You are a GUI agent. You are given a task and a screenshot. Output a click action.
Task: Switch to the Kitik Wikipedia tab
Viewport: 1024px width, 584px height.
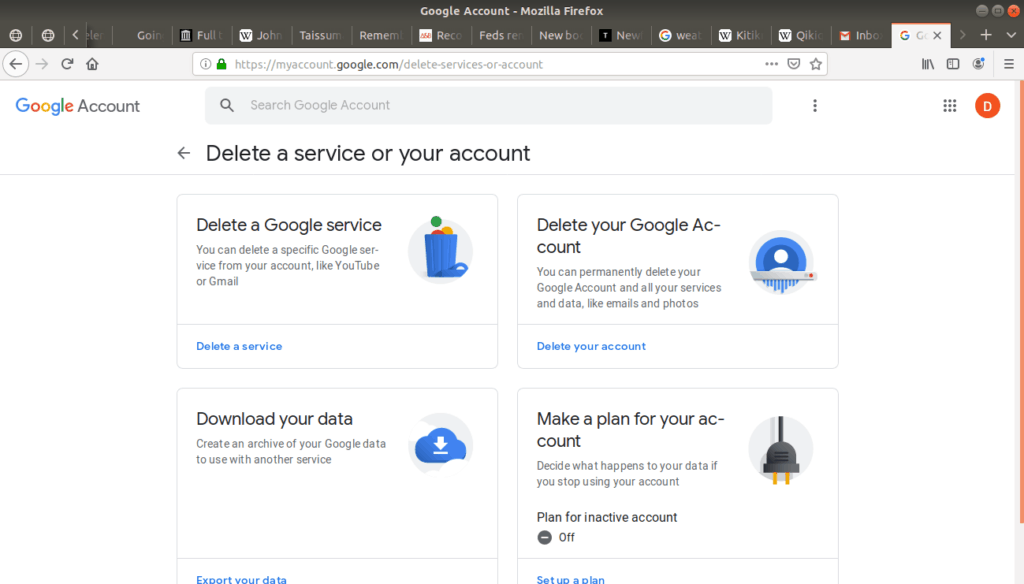click(x=741, y=35)
